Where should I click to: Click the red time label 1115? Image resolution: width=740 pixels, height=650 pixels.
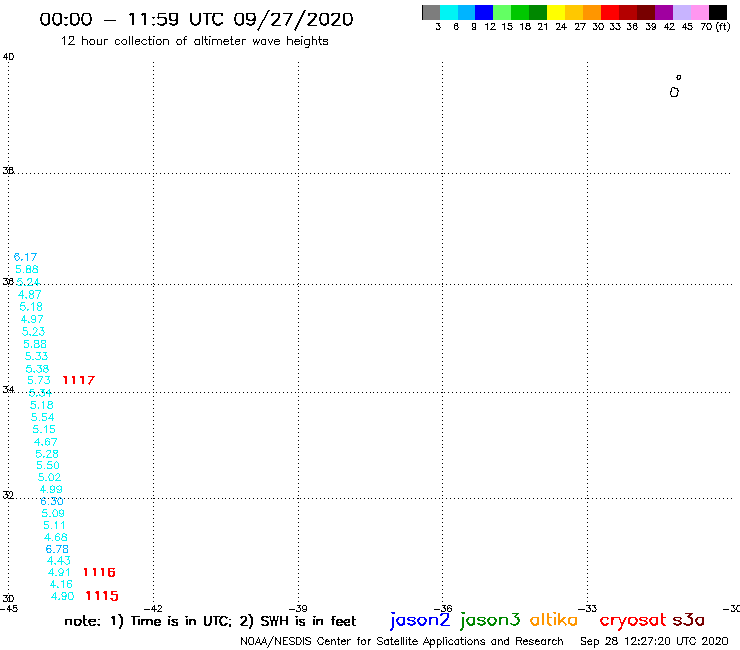(x=102, y=596)
